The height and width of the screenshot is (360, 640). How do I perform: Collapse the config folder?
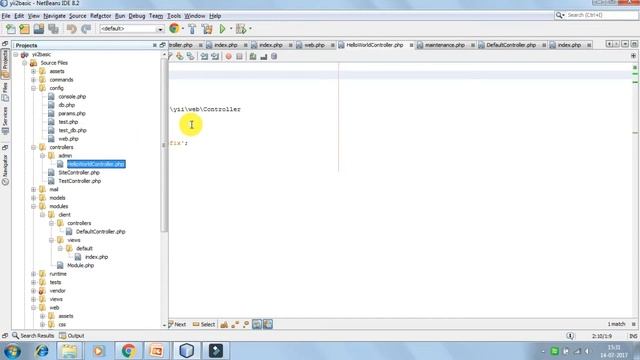(x=33, y=88)
